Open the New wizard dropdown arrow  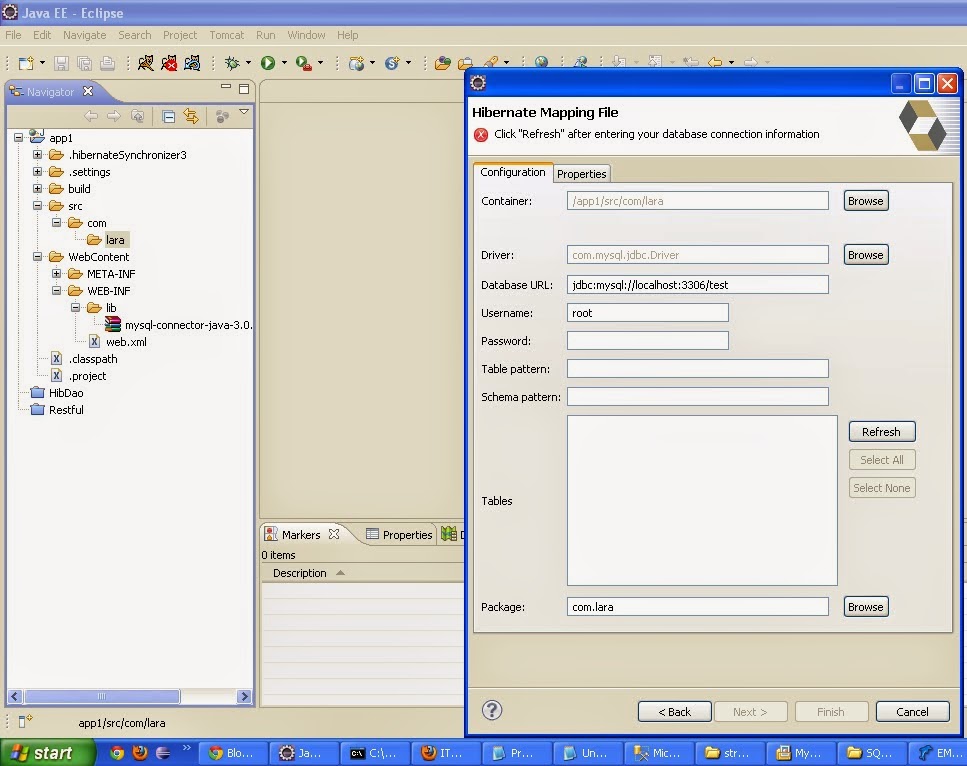point(42,63)
